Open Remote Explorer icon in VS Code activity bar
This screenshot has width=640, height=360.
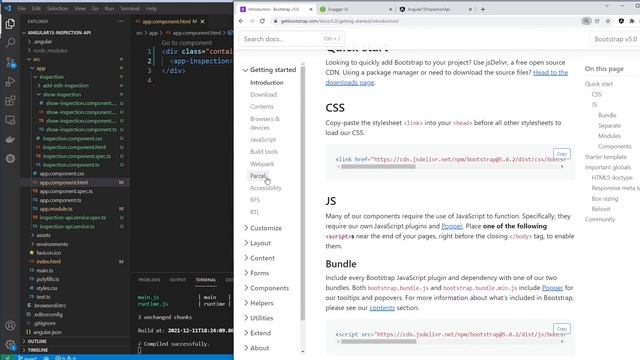(10, 120)
